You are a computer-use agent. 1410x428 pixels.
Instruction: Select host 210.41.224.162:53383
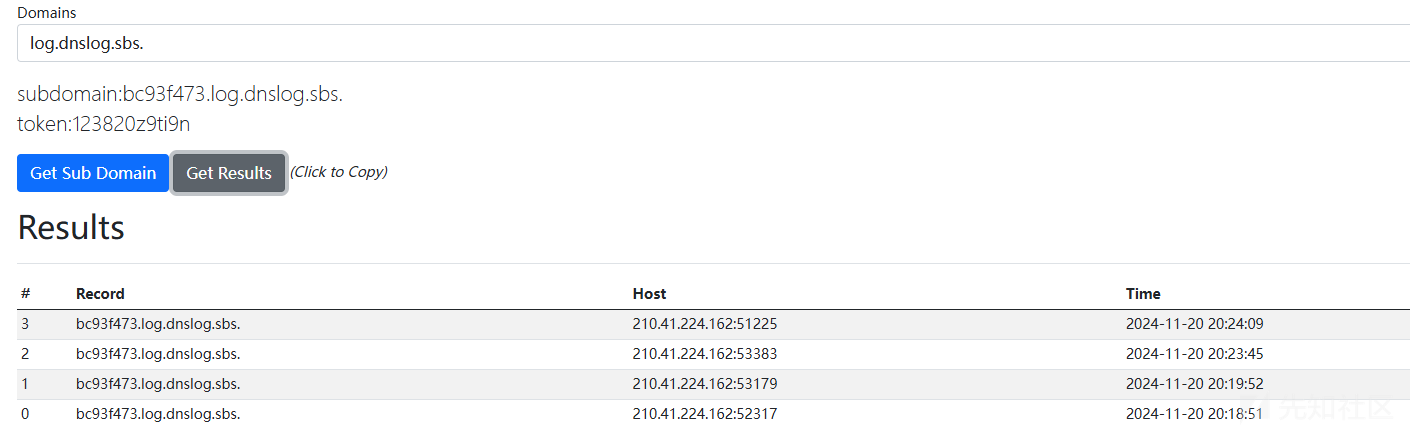[x=705, y=354]
